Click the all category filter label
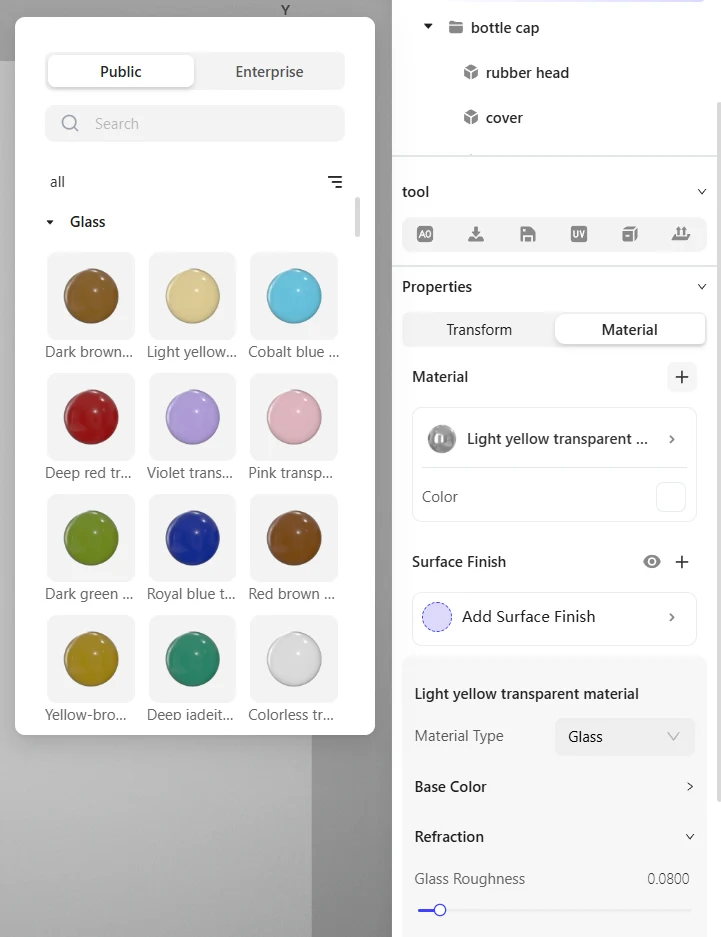Image resolution: width=721 pixels, height=937 pixels. tap(57, 182)
